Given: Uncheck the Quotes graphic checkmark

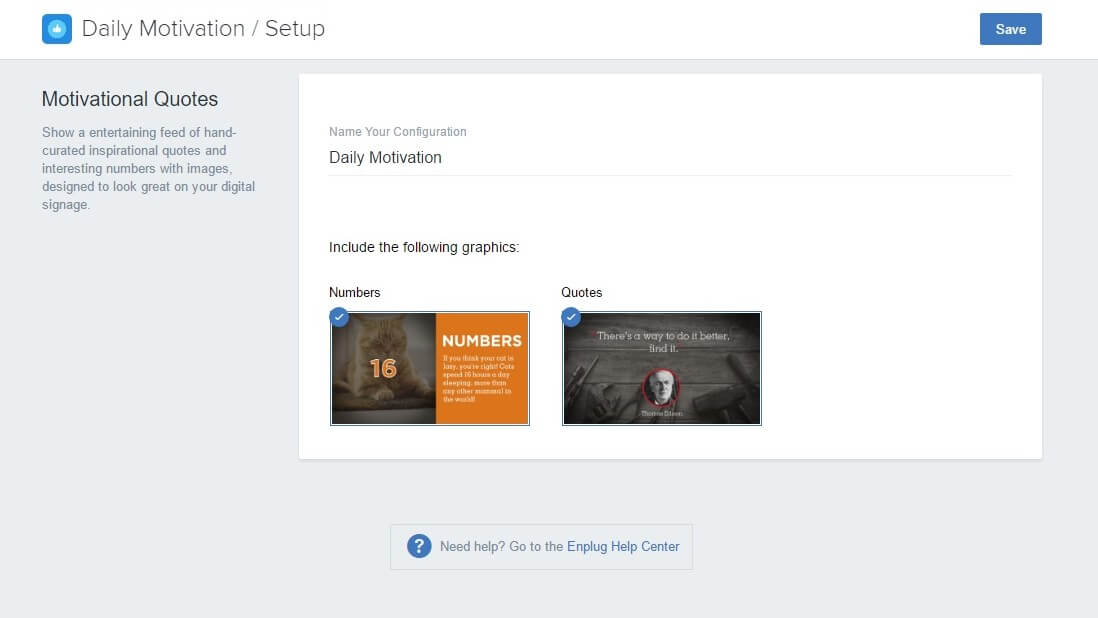Looking at the screenshot, I should pos(571,317).
